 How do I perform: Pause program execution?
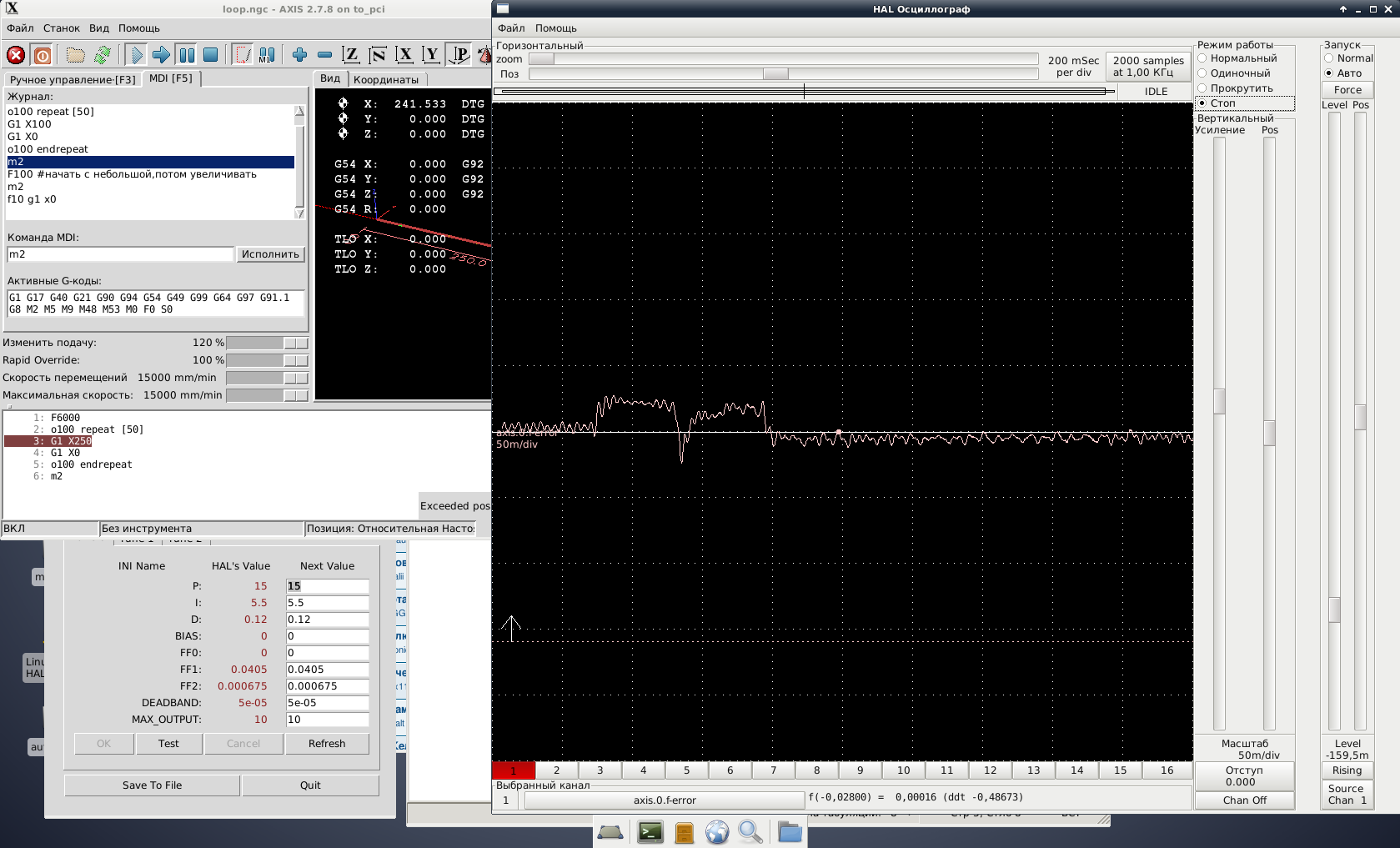(187, 55)
